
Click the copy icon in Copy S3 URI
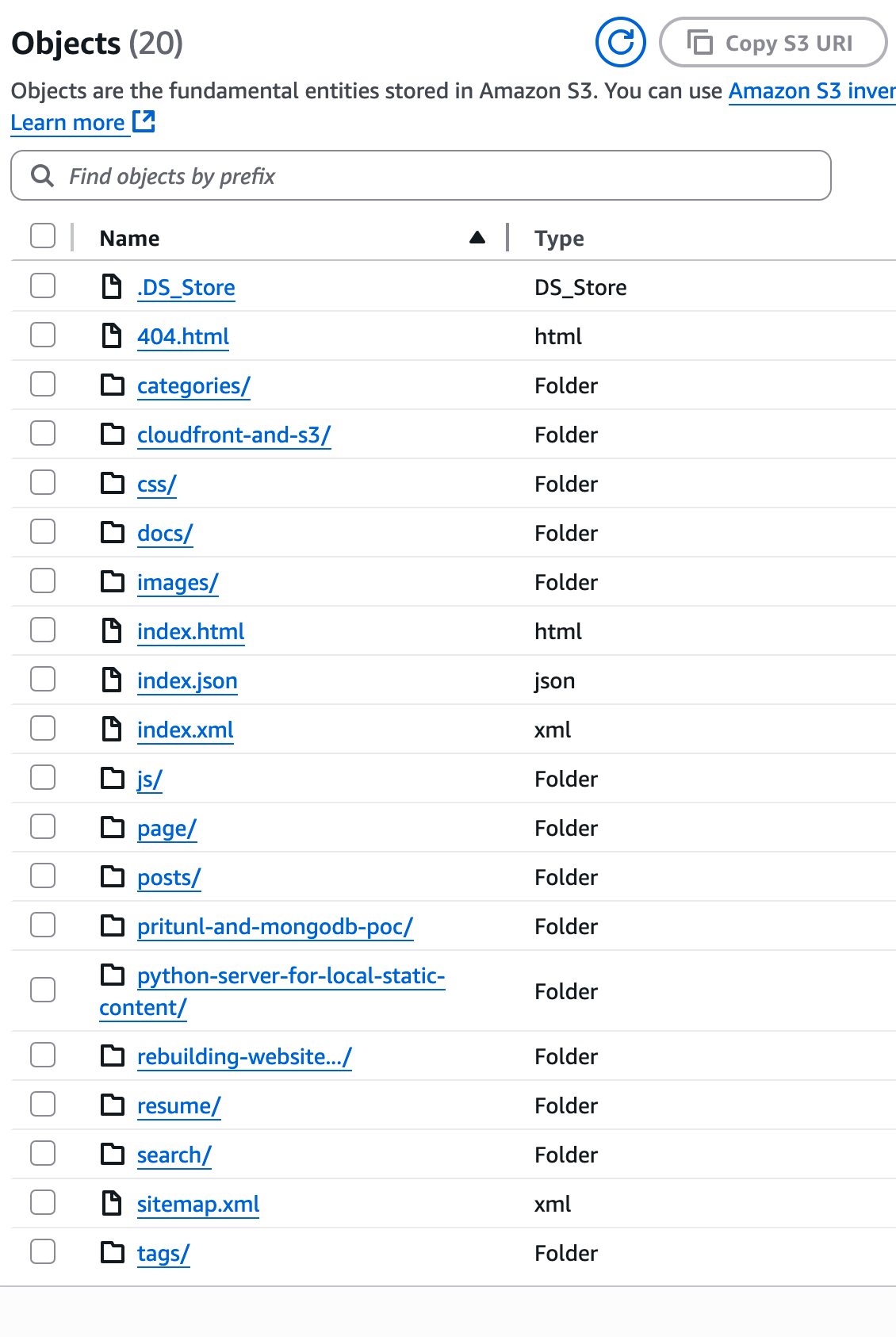click(x=699, y=43)
